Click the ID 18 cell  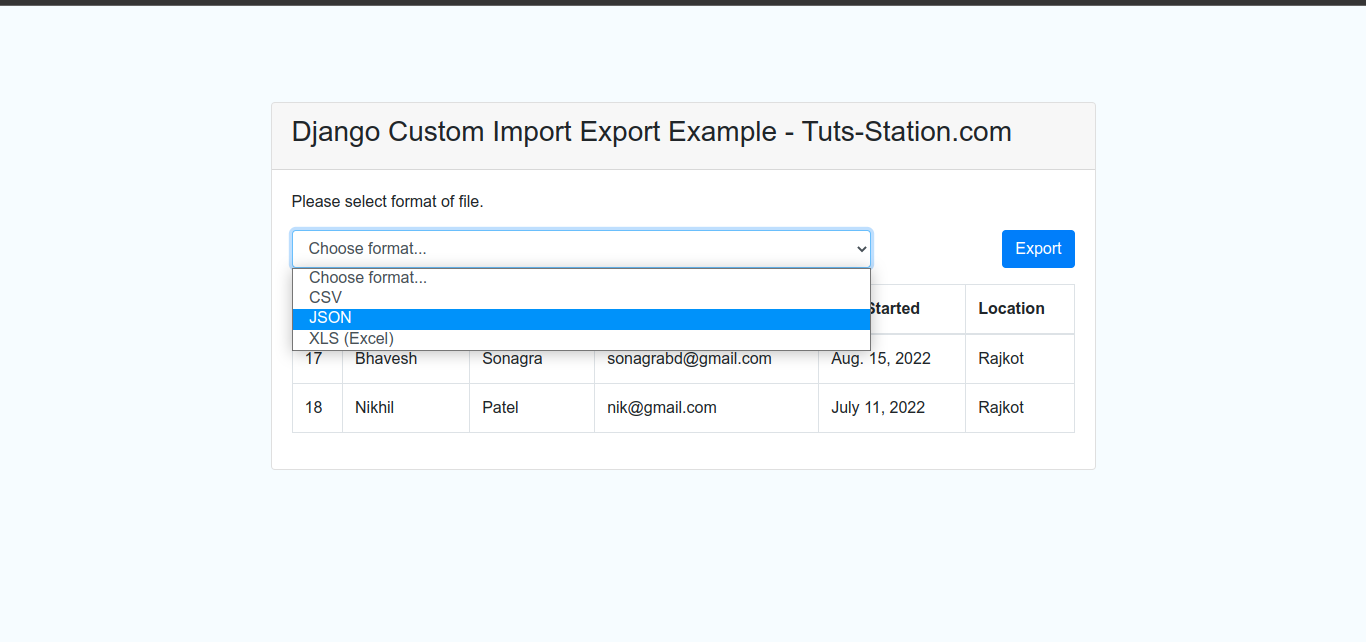pyautogui.click(x=317, y=408)
